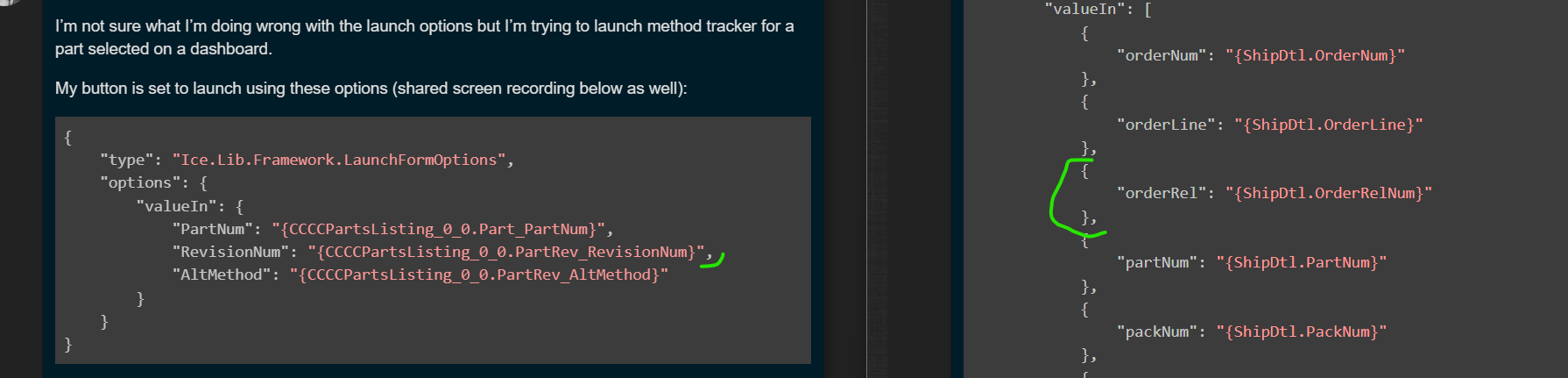The width and height of the screenshot is (1568, 378).
Task: Click the partial user avatar at top-left corner
Action: click(x=7, y=3)
